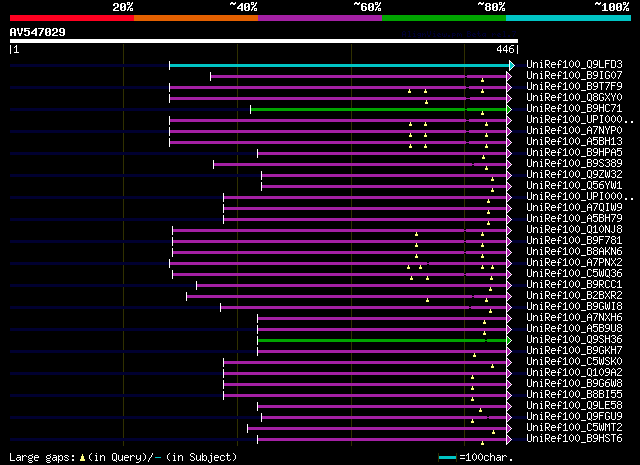
Task: Open hit UniRef100_Q8GXY0
Action: [x=574, y=98]
